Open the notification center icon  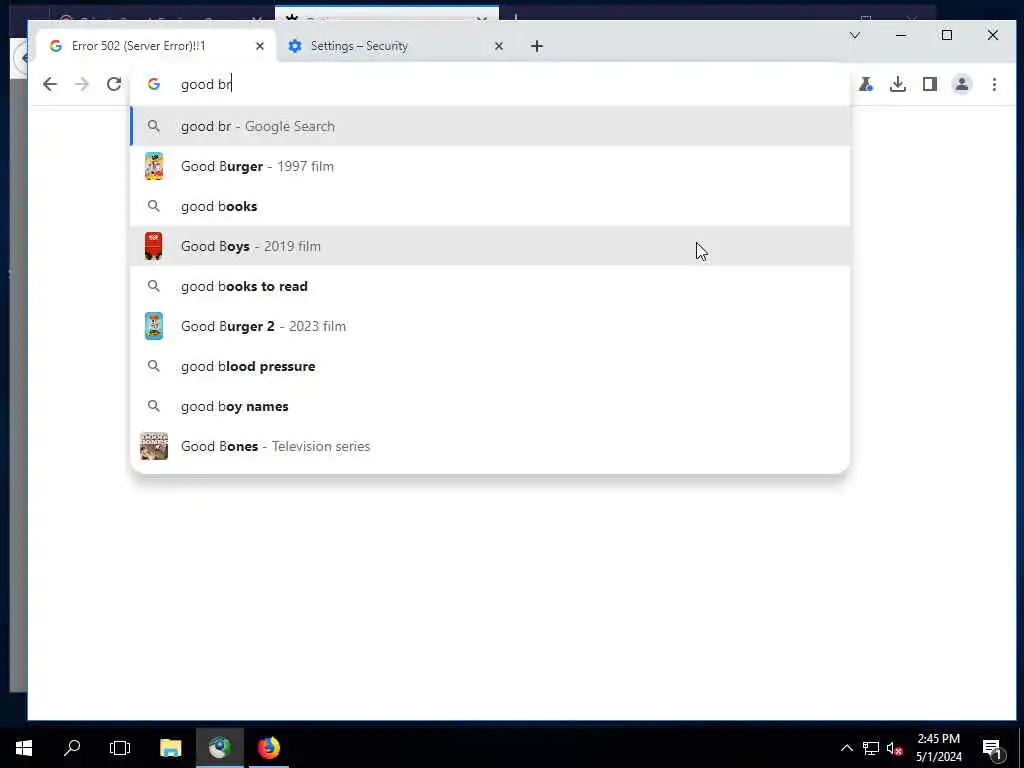(x=993, y=748)
